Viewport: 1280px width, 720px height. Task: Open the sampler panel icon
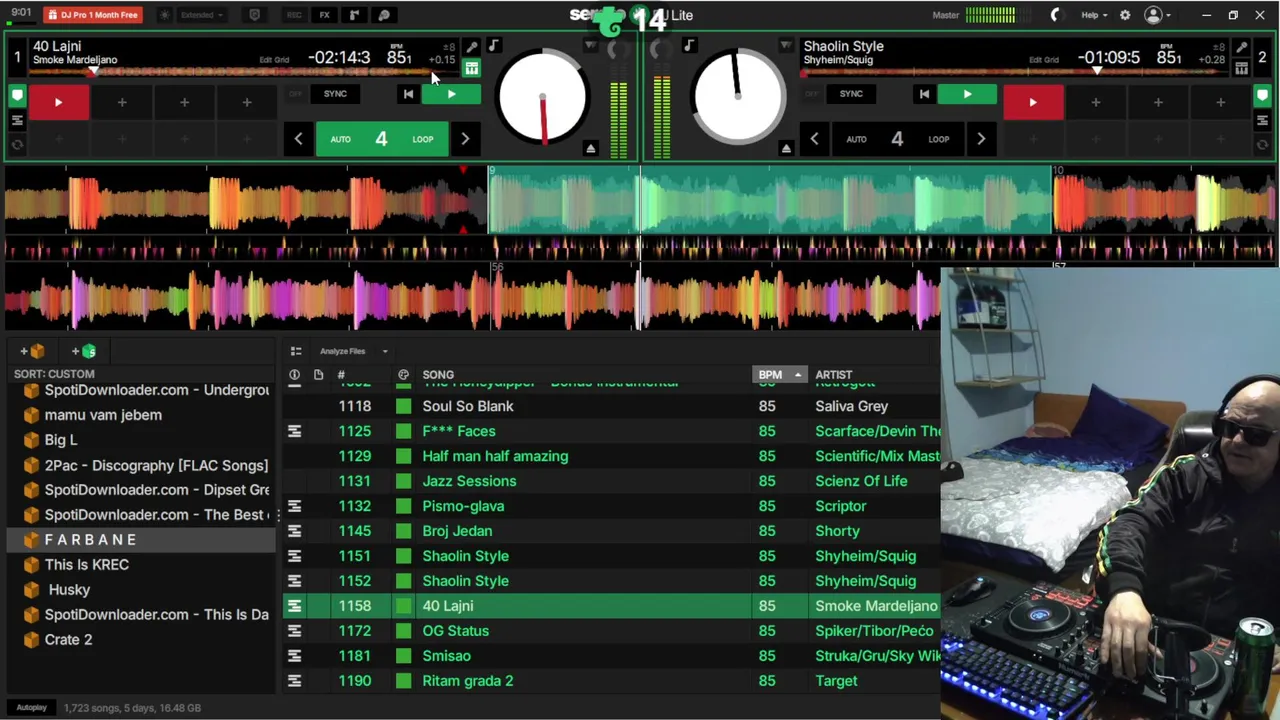[x=354, y=15]
